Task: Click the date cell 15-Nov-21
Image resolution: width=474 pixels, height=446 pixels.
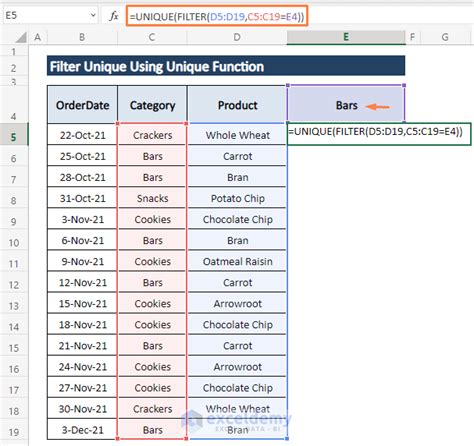Action: point(82,303)
